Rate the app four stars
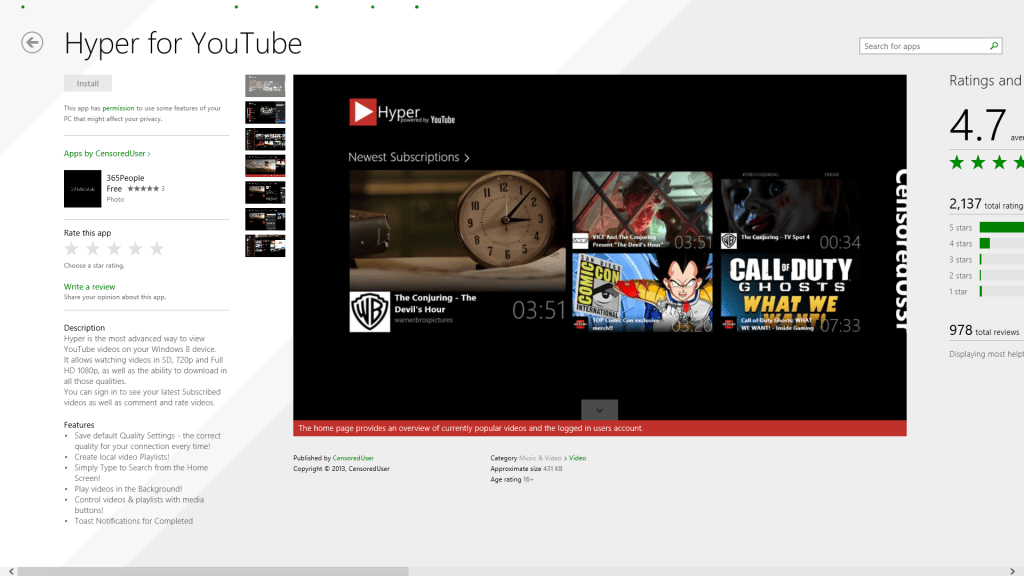The height and width of the screenshot is (576, 1024). point(135,249)
